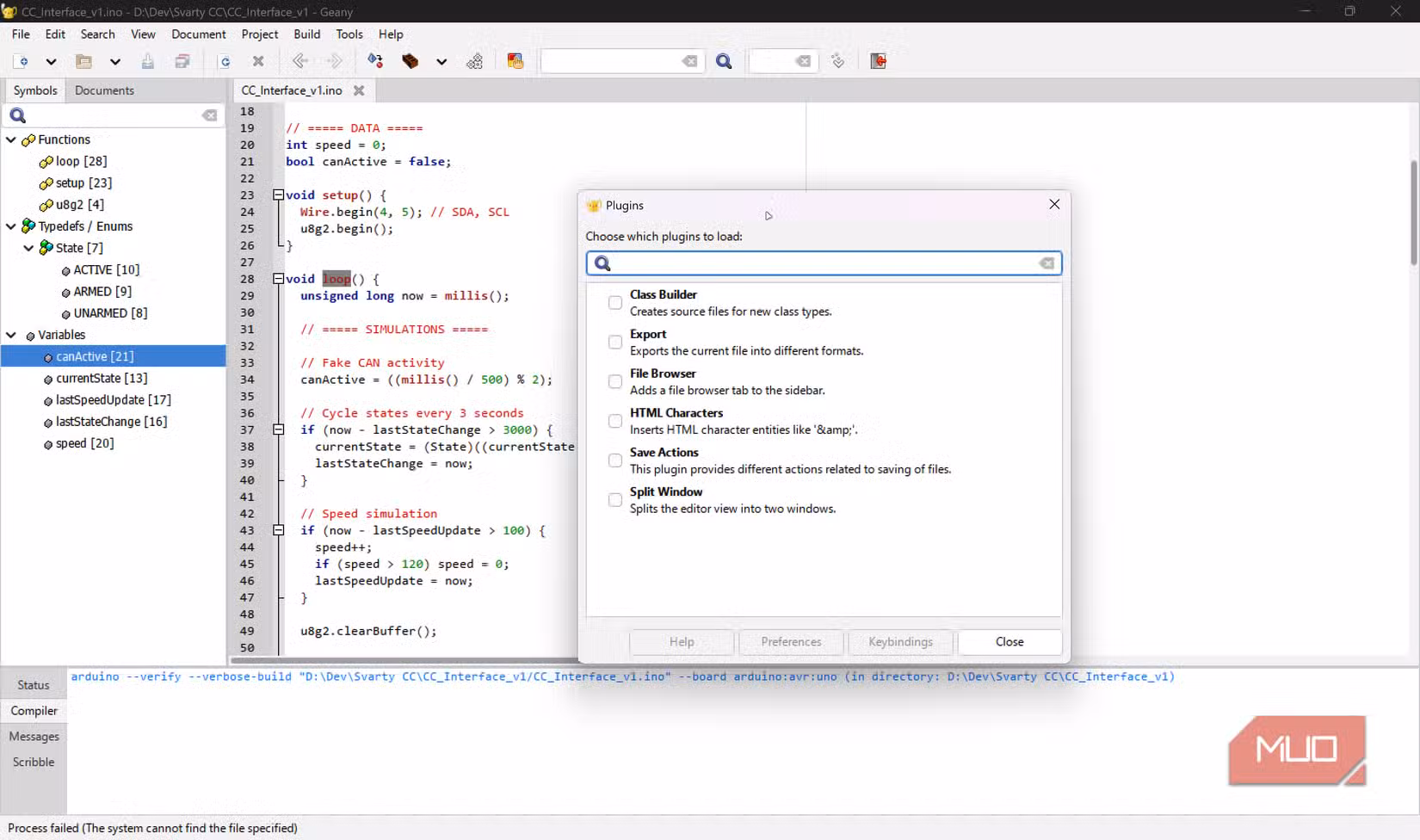Enable the Class Builder plugin
1420x840 pixels.
615,303
